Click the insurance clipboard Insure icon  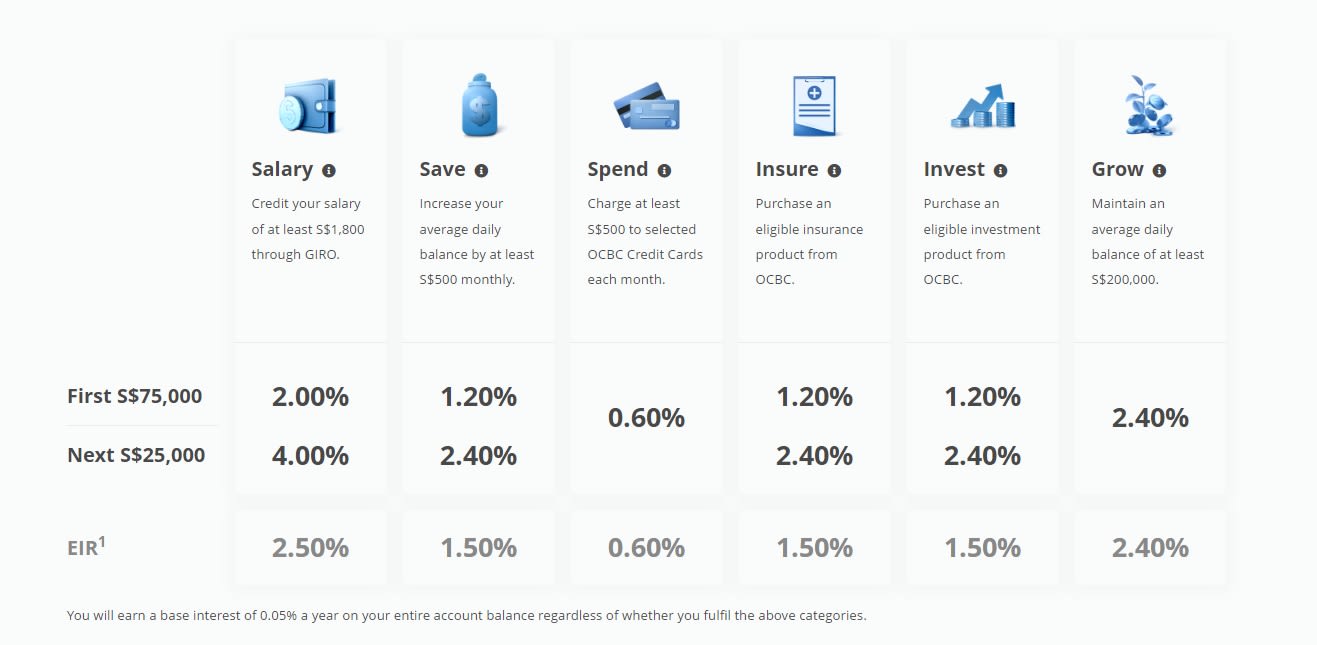815,105
